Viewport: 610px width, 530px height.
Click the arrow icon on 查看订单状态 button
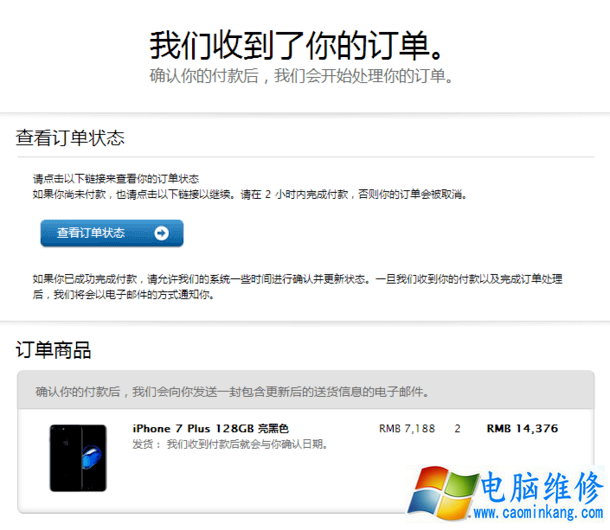161,233
